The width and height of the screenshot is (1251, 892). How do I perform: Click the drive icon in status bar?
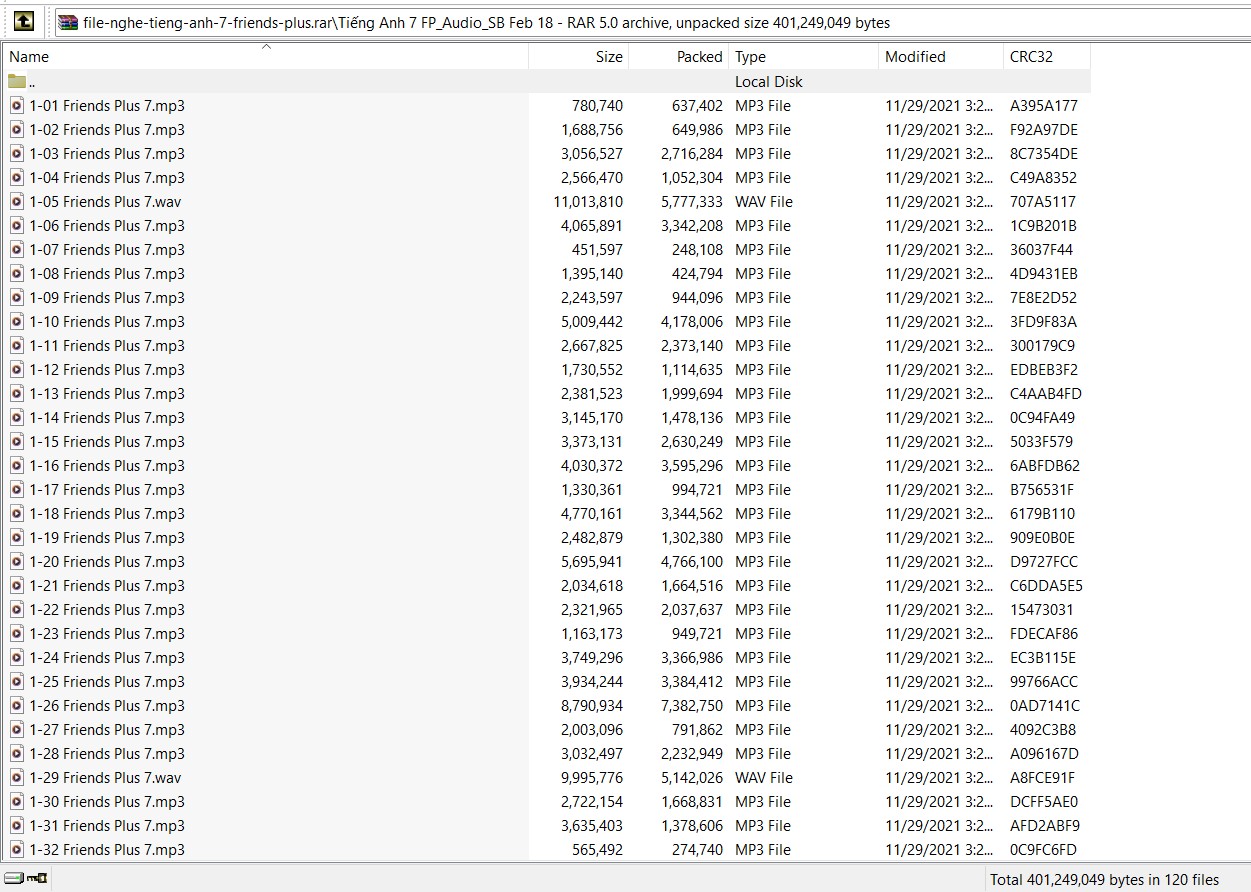pyautogui.click(x=14, y=879)
